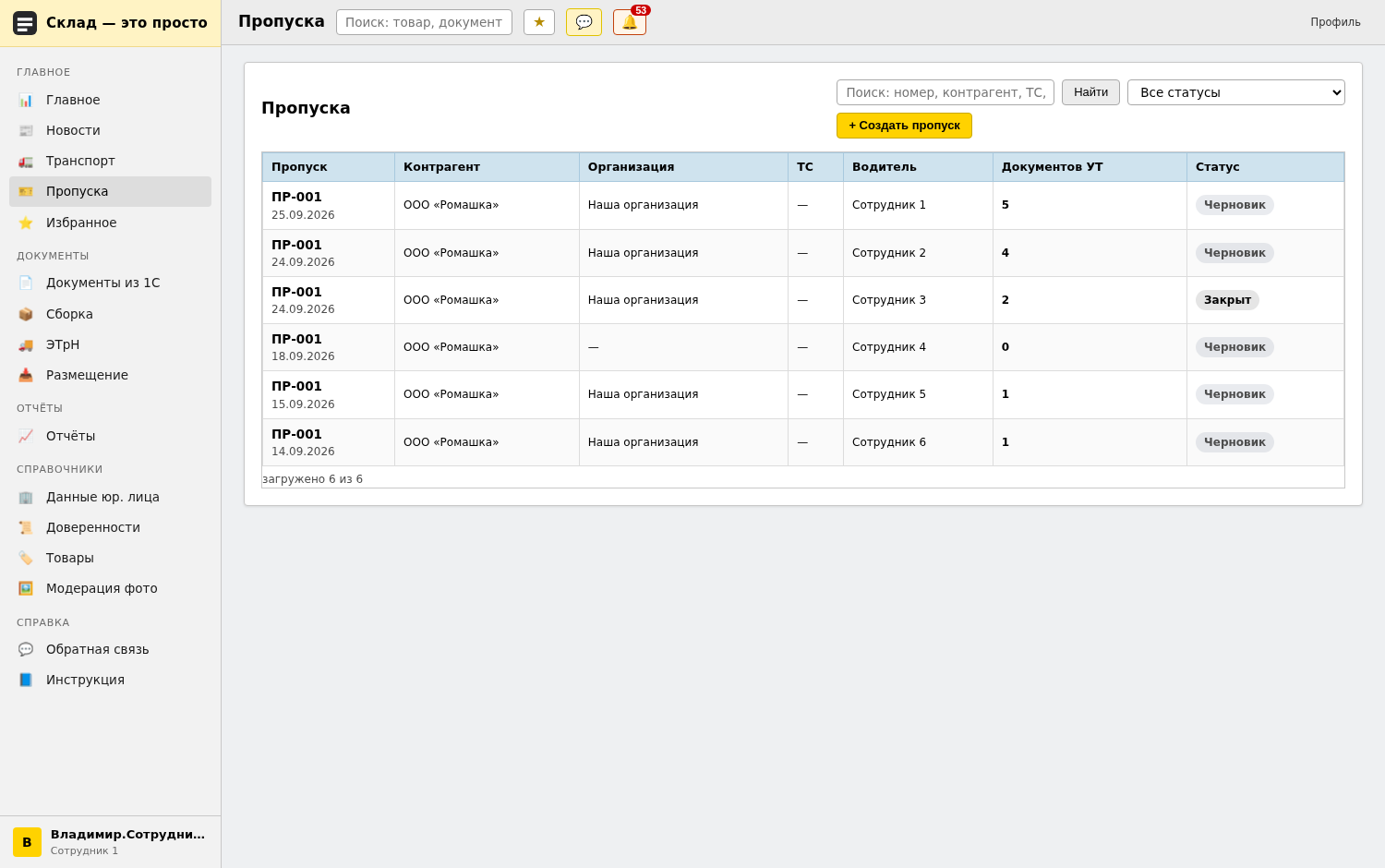
Task: Click the truck icon next to Транспорт
Action: point(26,161)
